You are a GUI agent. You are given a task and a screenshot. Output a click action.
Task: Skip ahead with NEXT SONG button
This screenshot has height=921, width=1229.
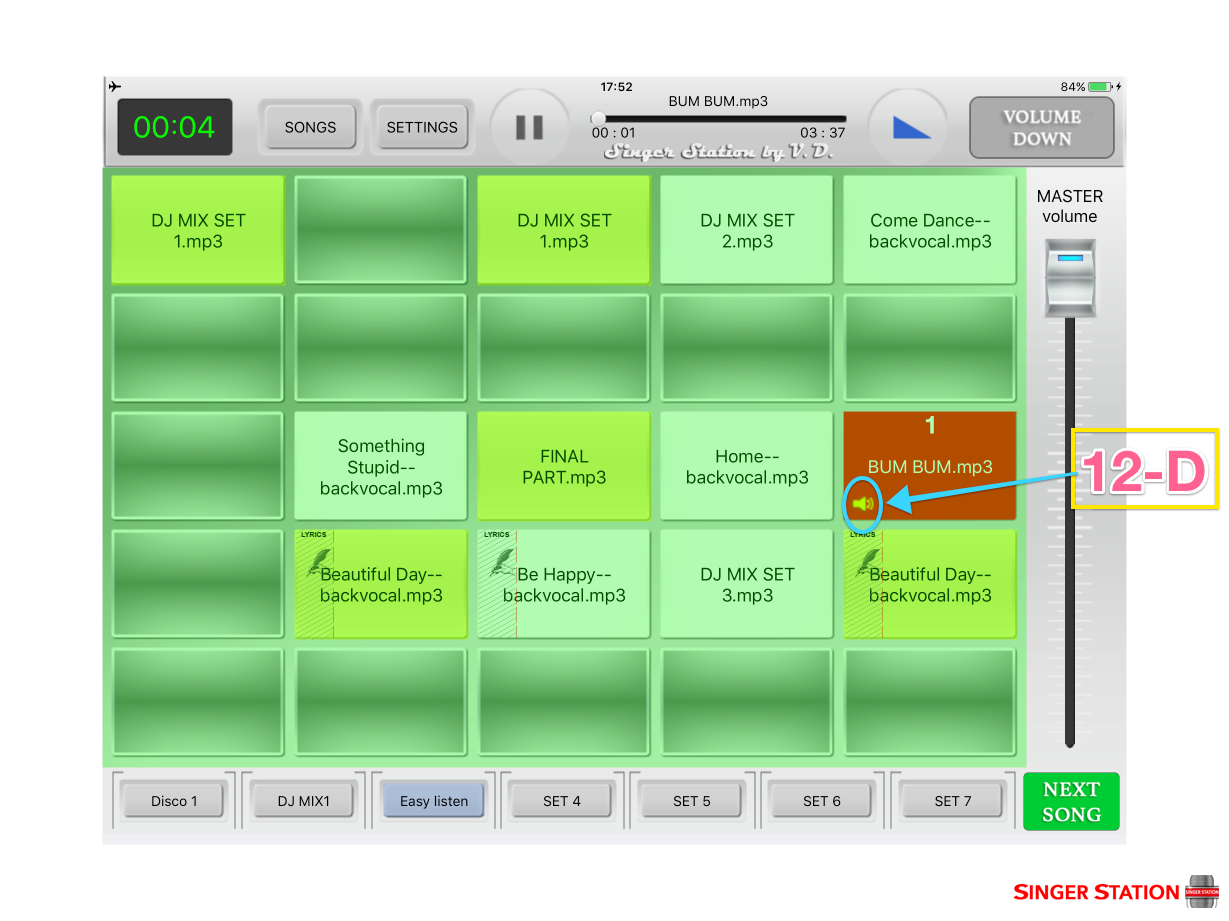[x=1071, y=802]
